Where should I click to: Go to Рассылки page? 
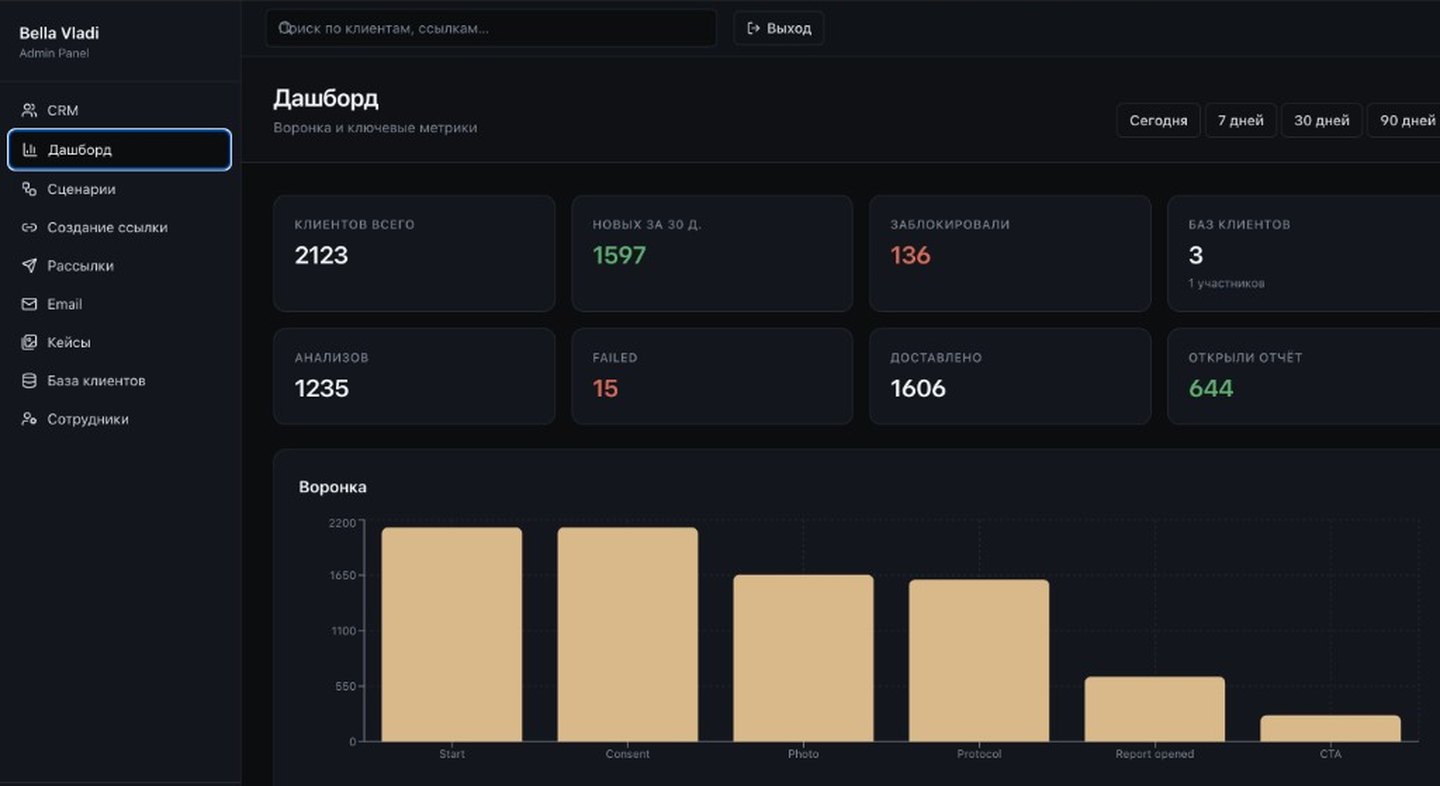coord(120,266)
